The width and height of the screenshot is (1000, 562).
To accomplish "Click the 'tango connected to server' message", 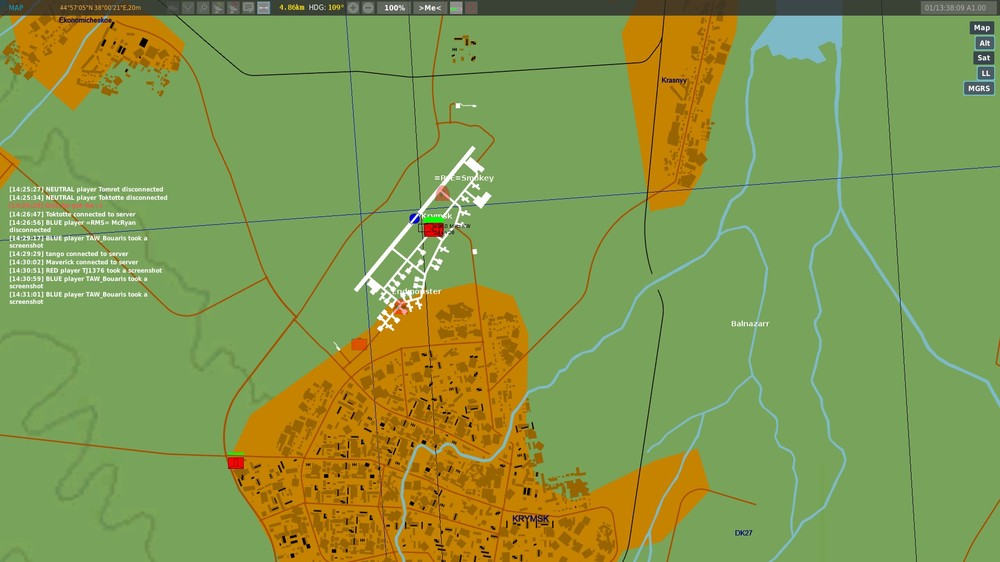I will (x=68, y=254).
